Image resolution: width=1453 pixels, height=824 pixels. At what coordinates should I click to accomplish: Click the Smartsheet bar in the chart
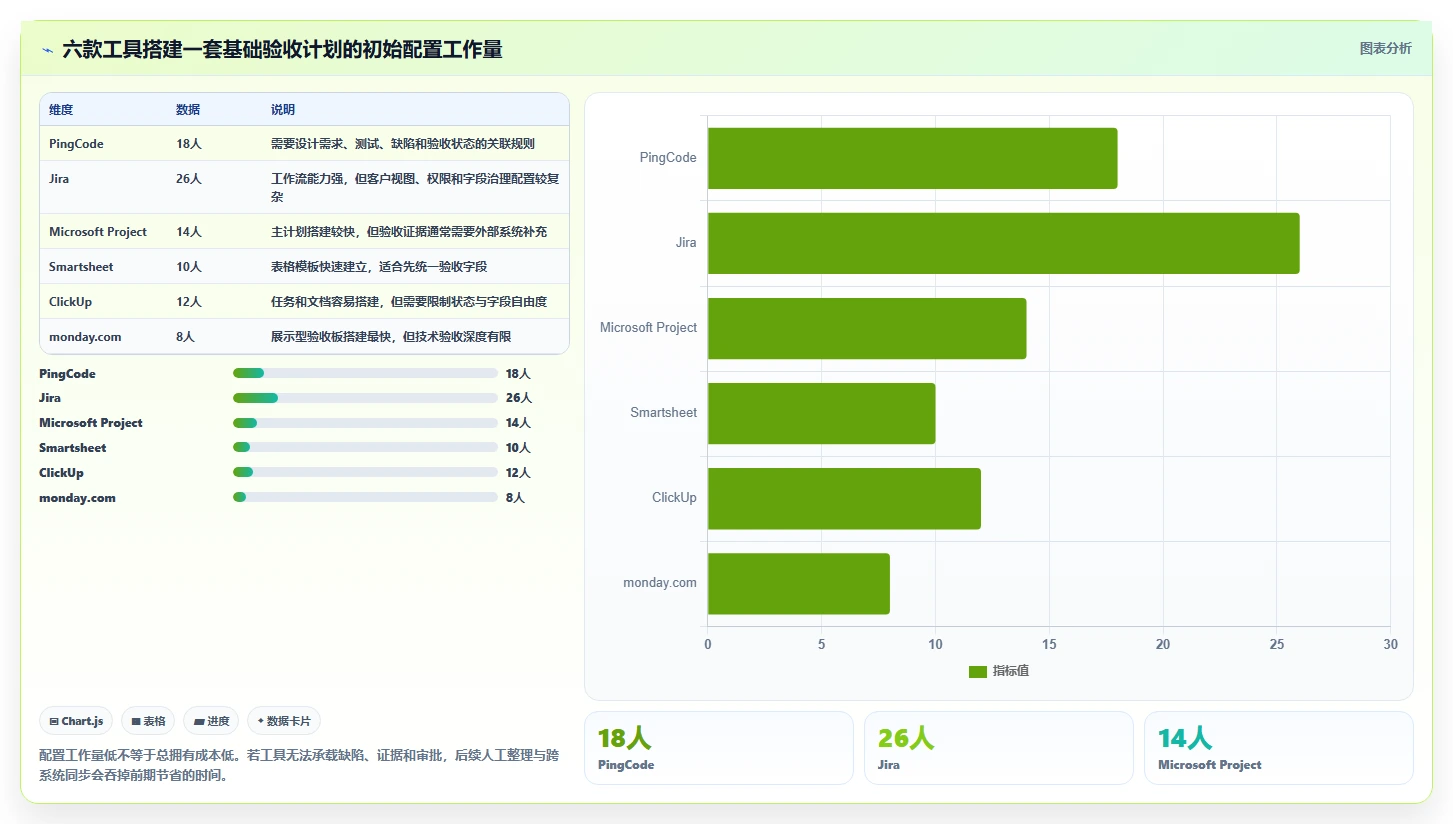821,413
